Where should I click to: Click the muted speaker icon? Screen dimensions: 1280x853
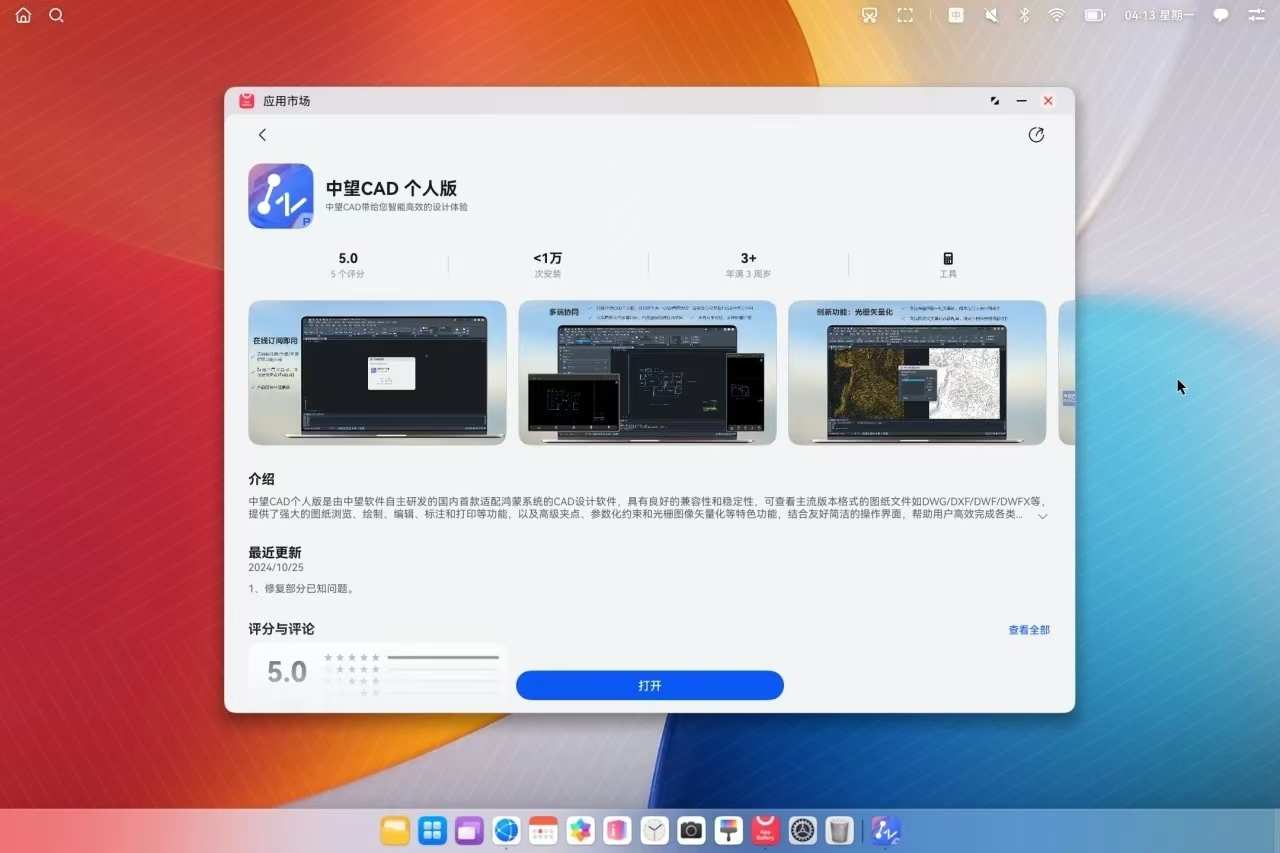(x=991, y=15)
